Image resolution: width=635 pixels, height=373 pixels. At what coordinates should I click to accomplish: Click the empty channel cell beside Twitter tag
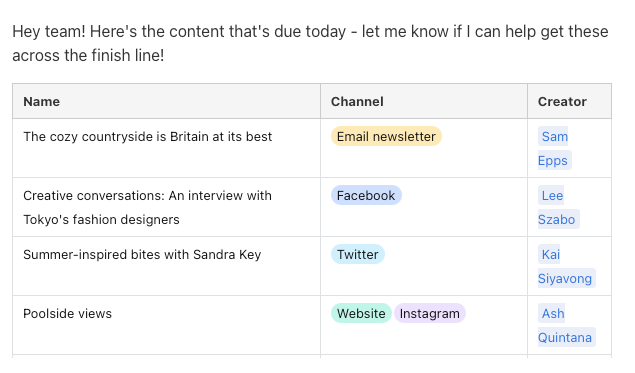coord(456,266)
